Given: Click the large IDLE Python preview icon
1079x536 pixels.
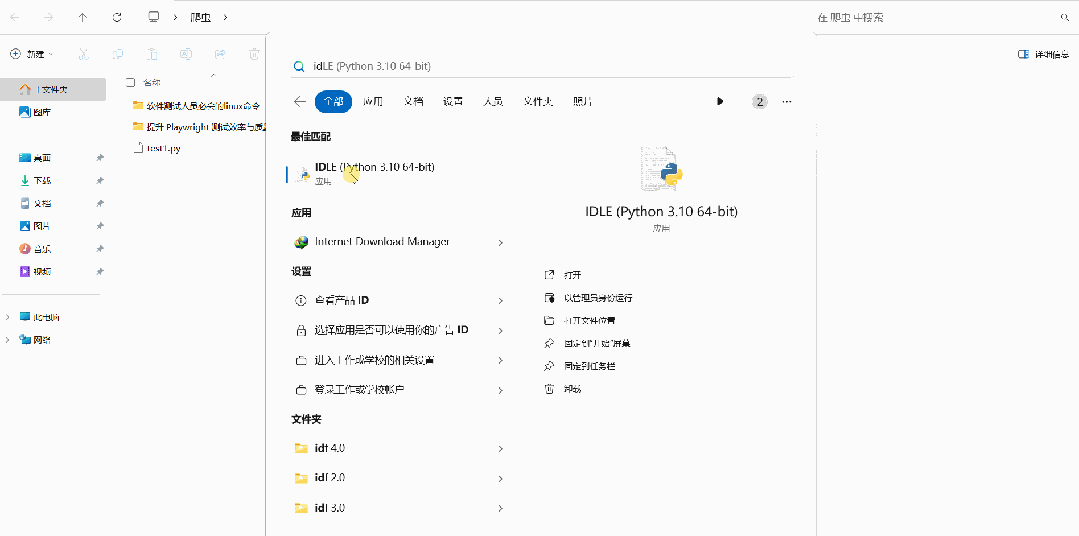Looking at the screenshot, I should [x=661, y=169].
